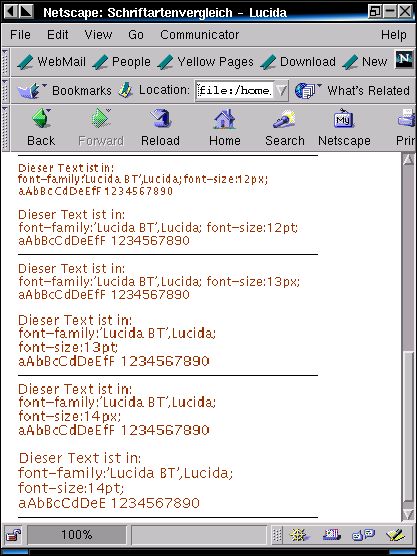
Task: Collapse the personal toolbar via its grip handle
Action: coord(5,62)
